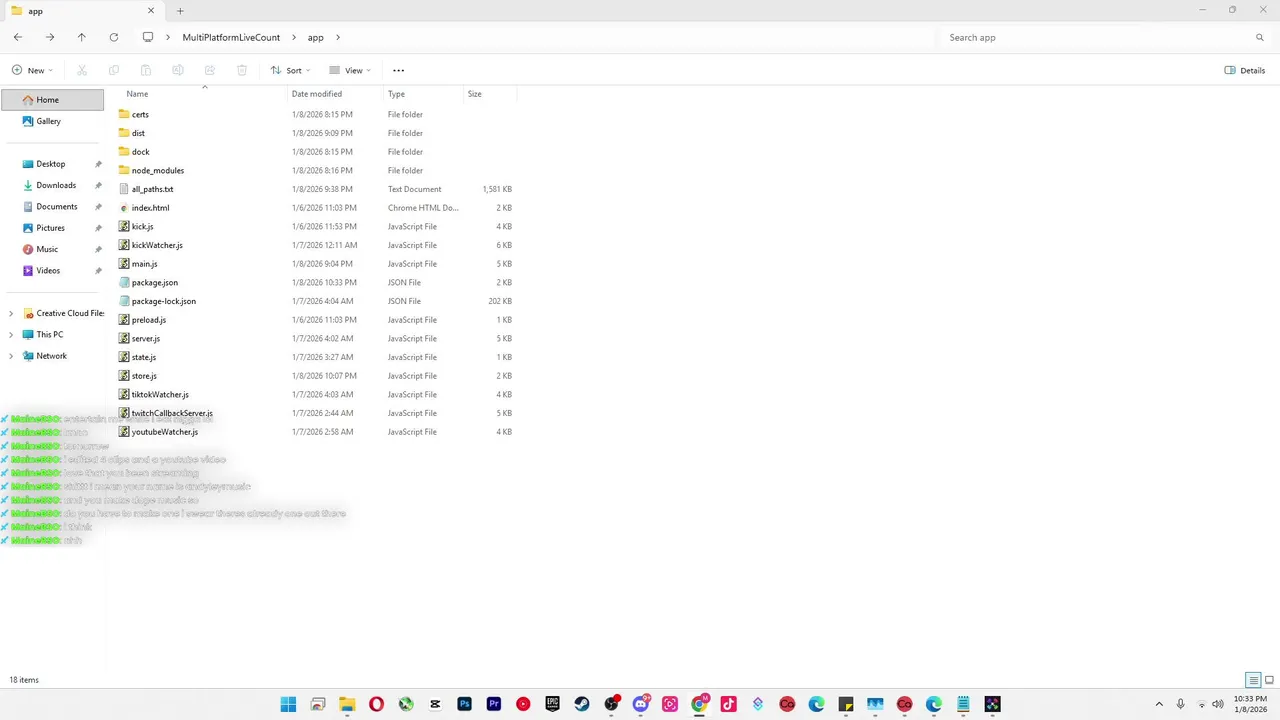Sort by Date modified column
1280x720 pixels.
(335, 94)
